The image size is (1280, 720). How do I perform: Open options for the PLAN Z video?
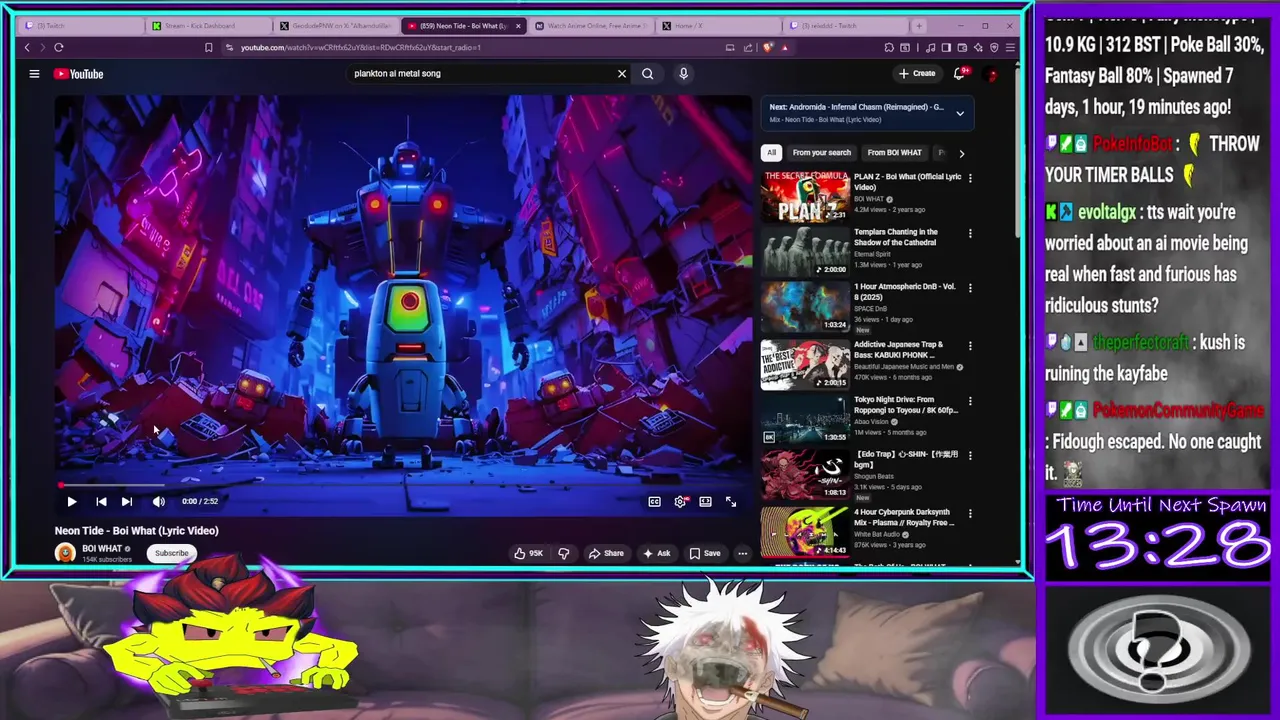click(970, 178)
